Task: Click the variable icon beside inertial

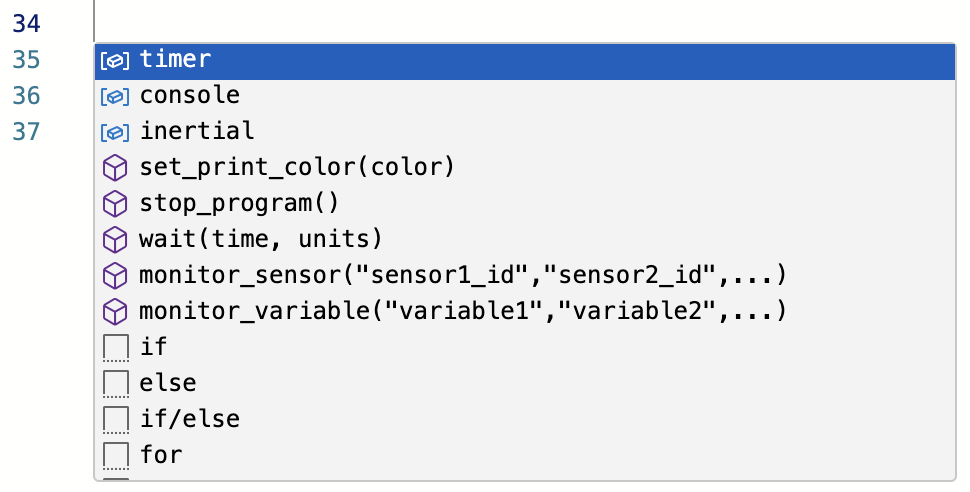Action: [x=116, y=132]
